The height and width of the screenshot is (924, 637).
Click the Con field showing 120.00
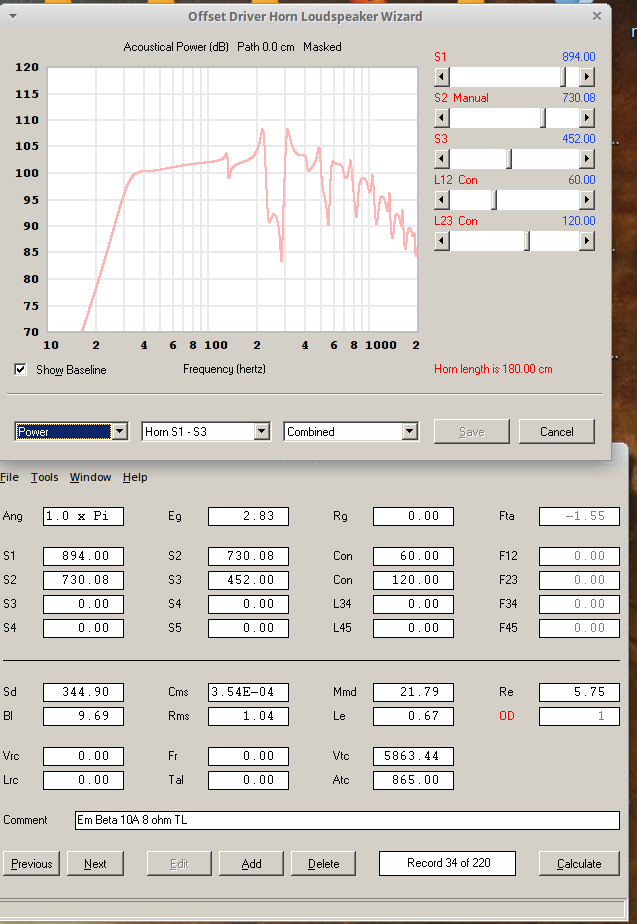click(413, 580)
